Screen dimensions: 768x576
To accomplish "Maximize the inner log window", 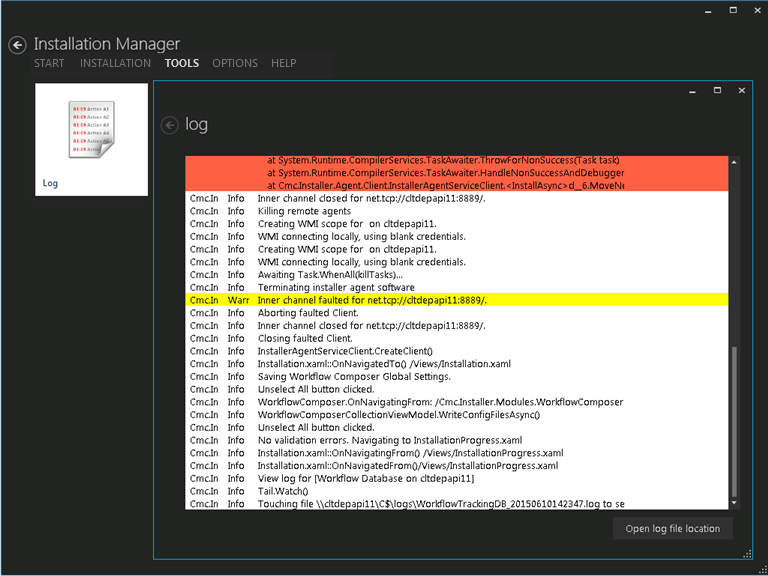I will tap(717, 91).
